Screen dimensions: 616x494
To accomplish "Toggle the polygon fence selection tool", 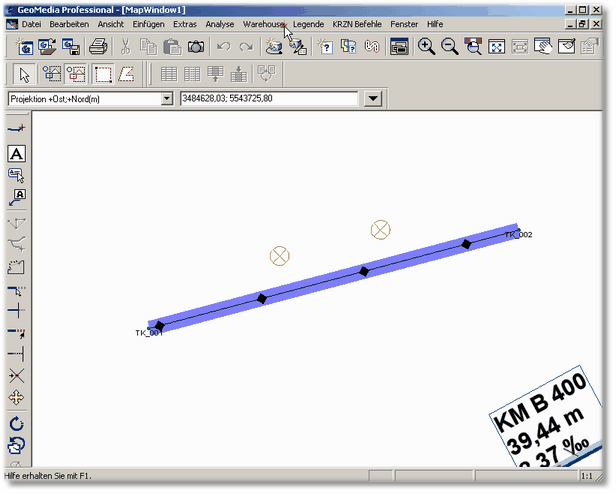I will pyautogui.click(x=127, y=73).
